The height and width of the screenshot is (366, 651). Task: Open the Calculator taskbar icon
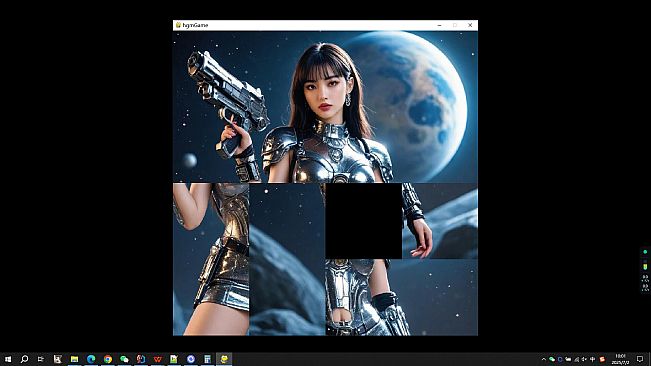[x=207, y=359]
